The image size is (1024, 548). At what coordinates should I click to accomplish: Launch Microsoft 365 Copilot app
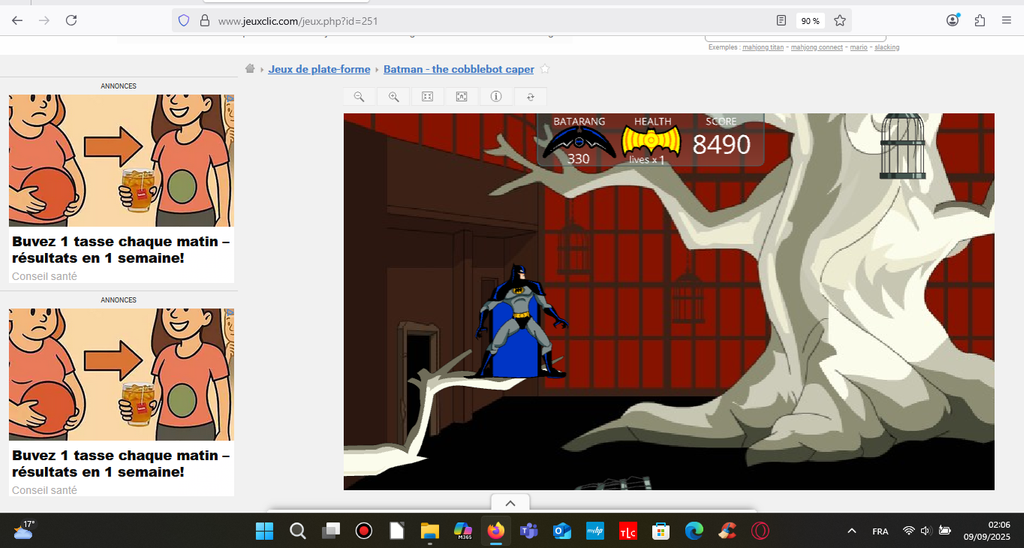(463, 531)
